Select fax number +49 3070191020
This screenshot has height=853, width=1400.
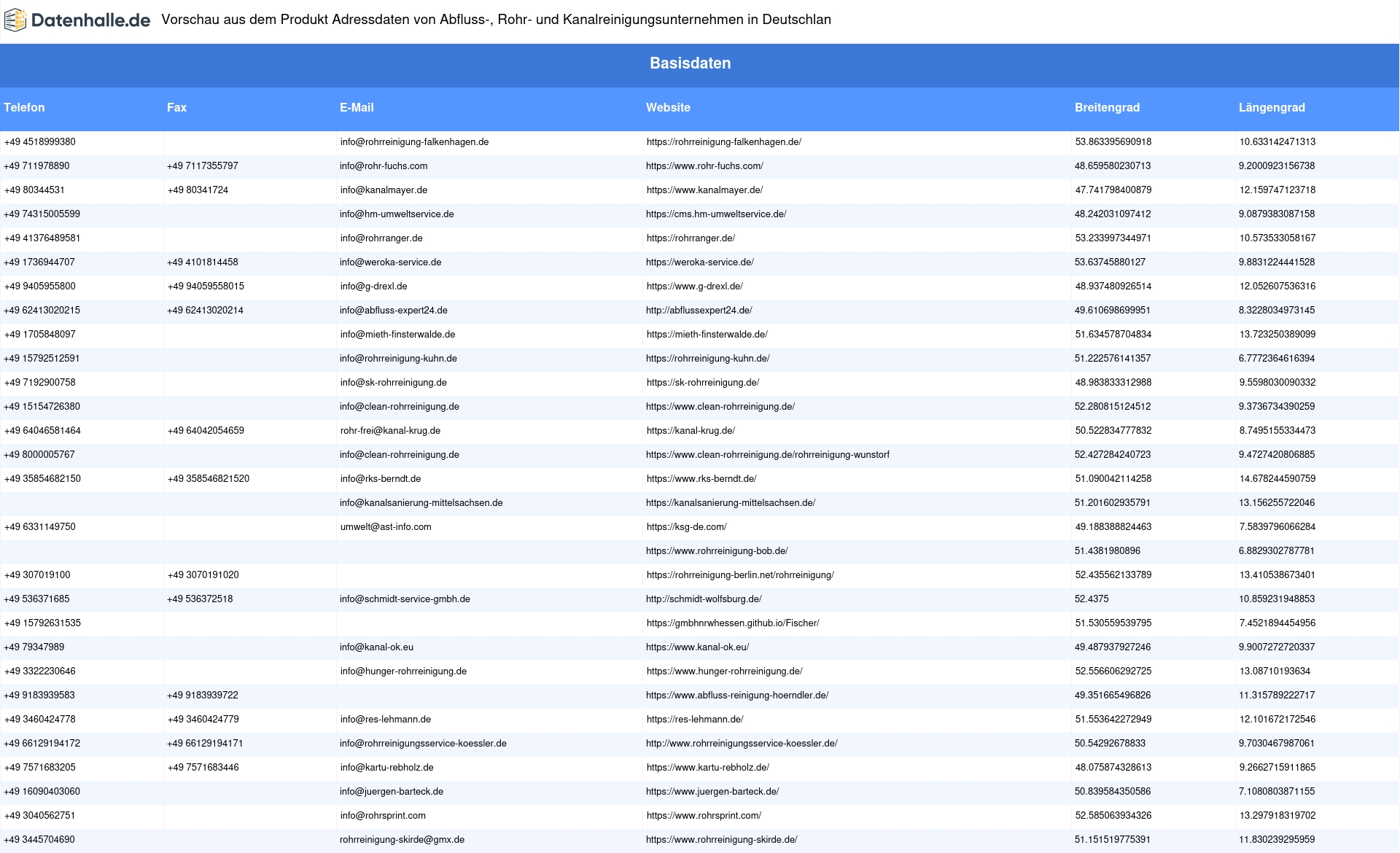click(x=203, y=575)
